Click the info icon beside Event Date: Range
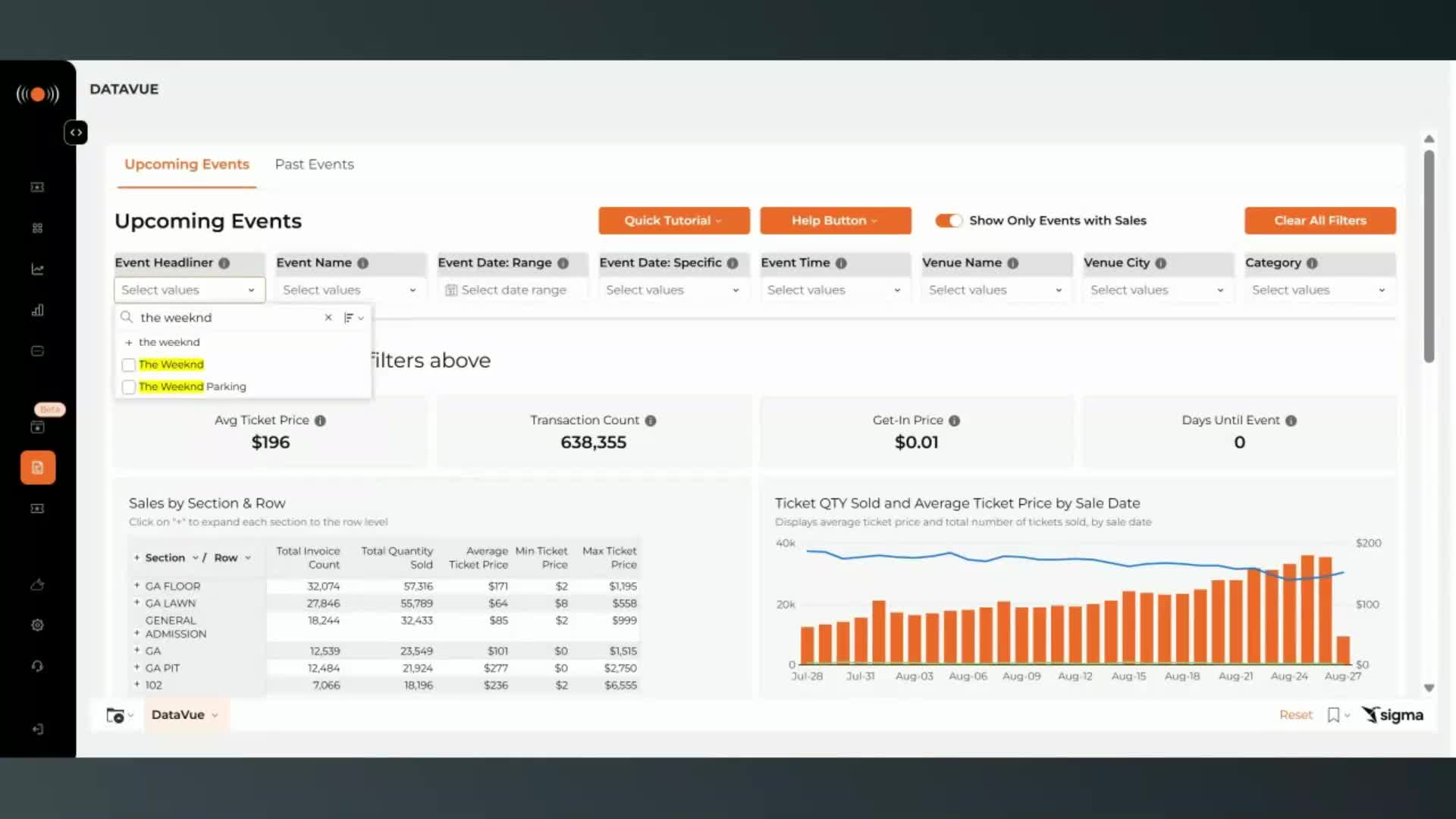 (x=563, y=263)
